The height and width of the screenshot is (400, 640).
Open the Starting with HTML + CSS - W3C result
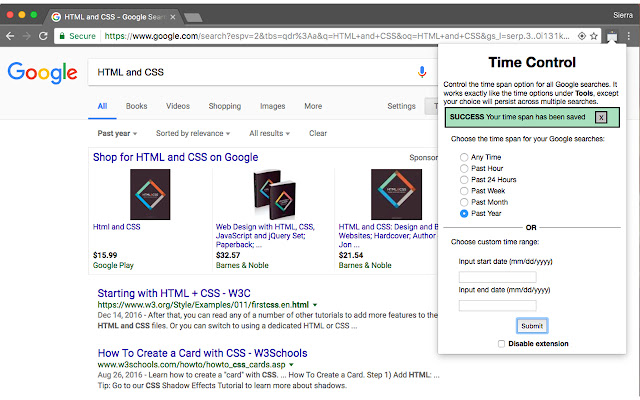pyautogui.click(x=174, y=293)
